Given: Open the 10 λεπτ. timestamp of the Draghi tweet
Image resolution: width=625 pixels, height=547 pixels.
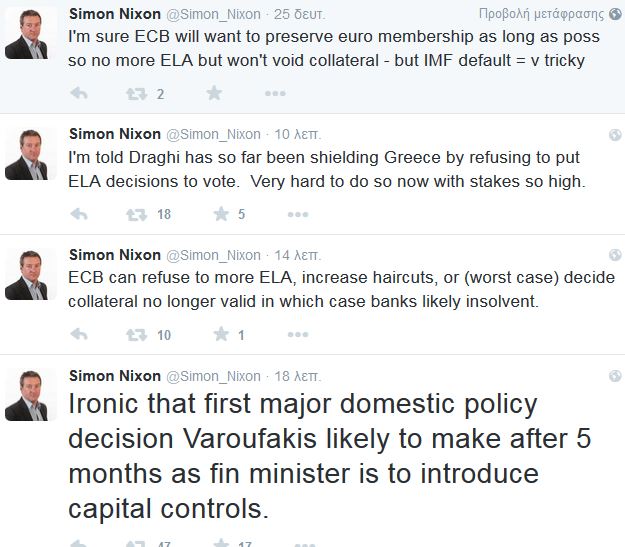Looking at the screenshot, I should pos(295,134).
